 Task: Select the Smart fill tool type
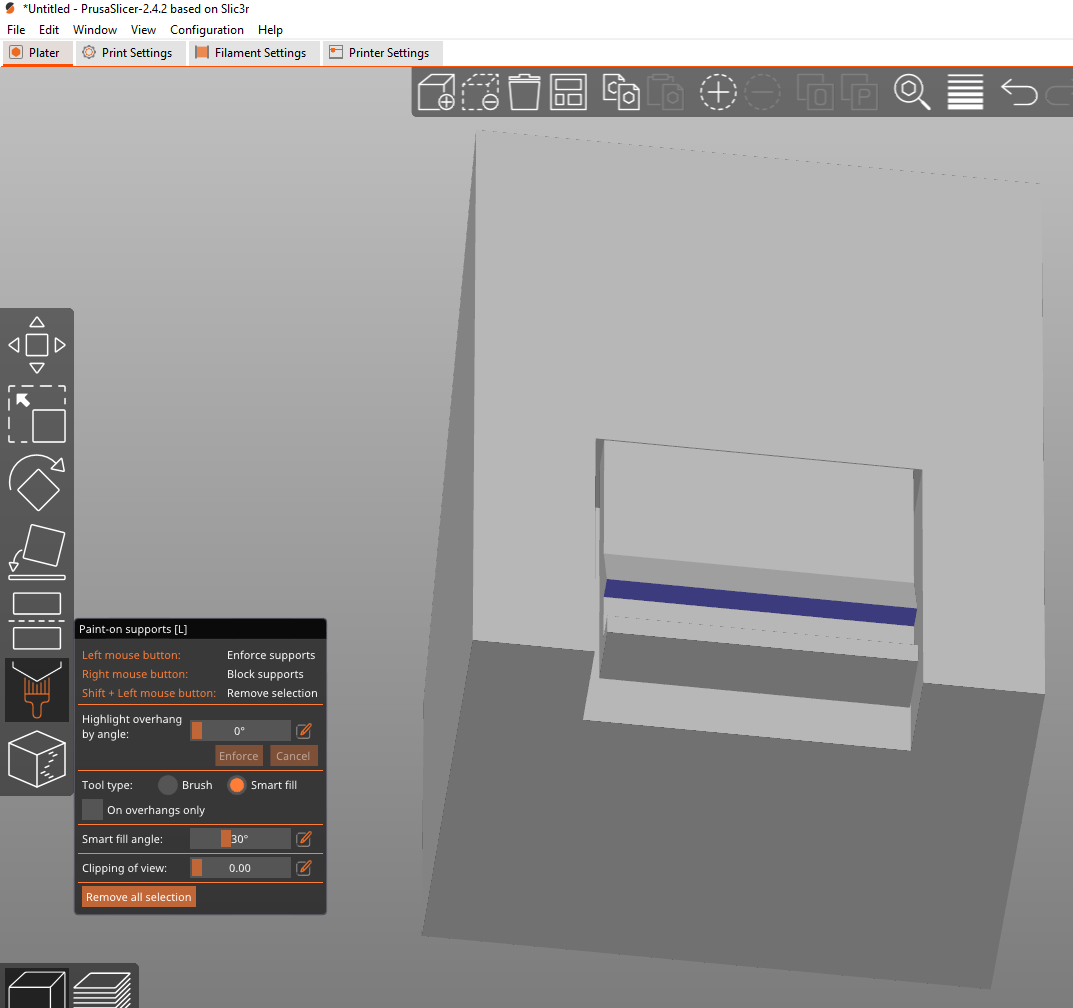[237, 785]
